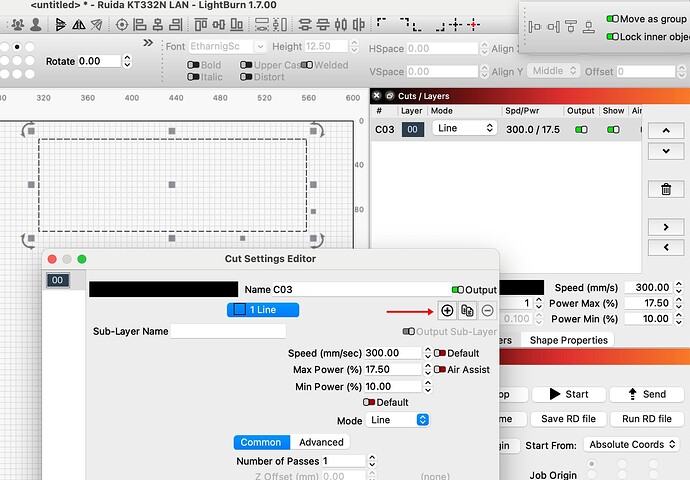Toggle Show for layer C03 in Cuts list

point(613,129)
